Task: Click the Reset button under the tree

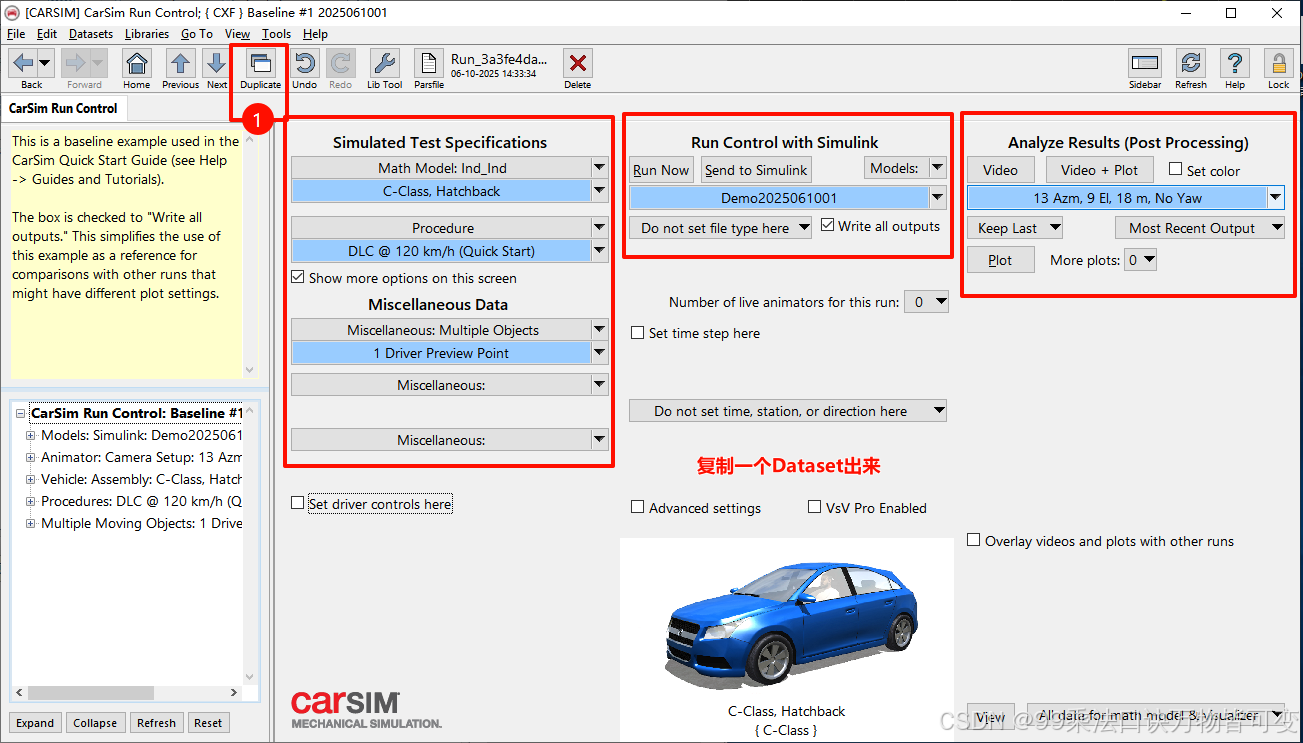Action: coord(208,723)
